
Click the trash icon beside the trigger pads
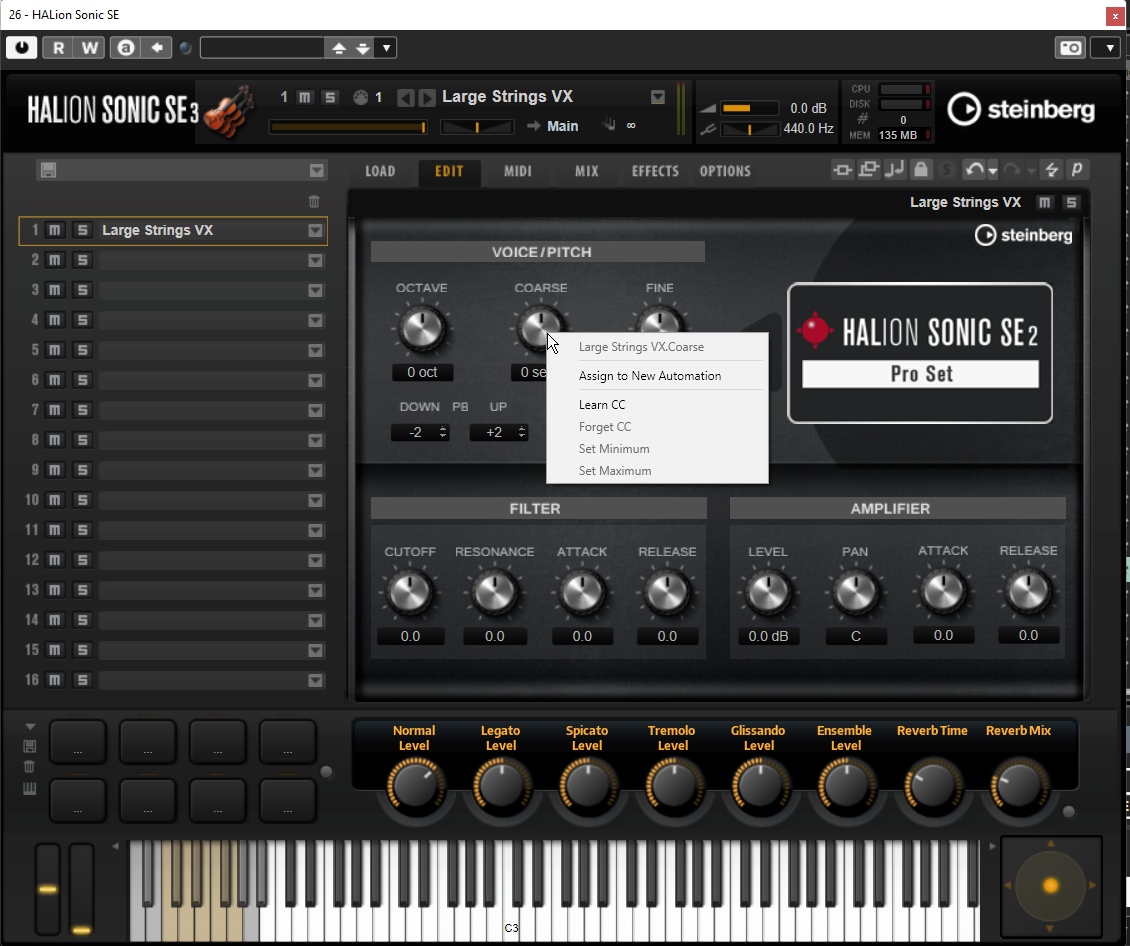30,767
